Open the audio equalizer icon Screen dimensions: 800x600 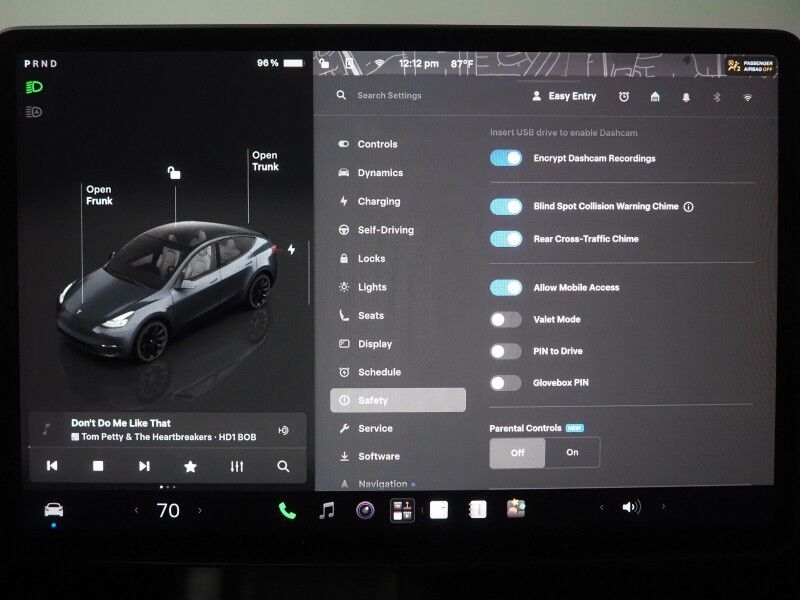coord(237,466)
